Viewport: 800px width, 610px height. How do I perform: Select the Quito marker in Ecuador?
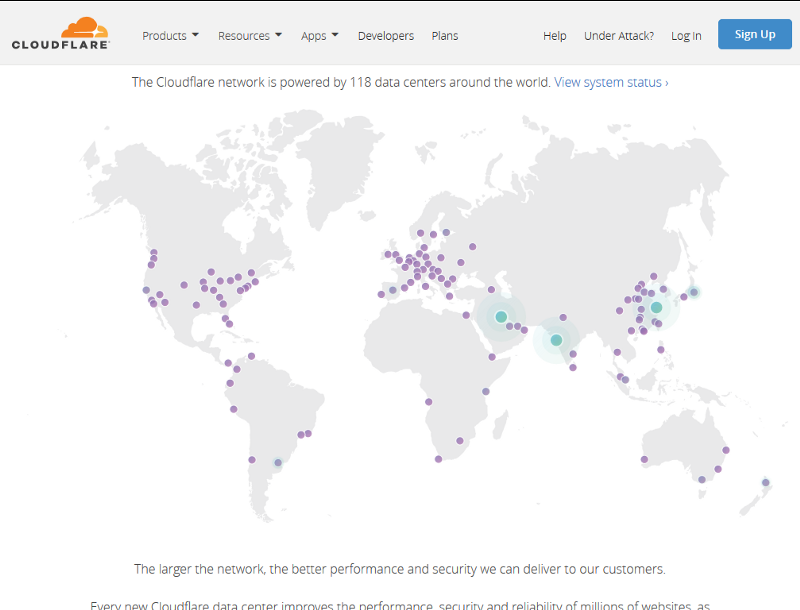[x=230, y=383]
